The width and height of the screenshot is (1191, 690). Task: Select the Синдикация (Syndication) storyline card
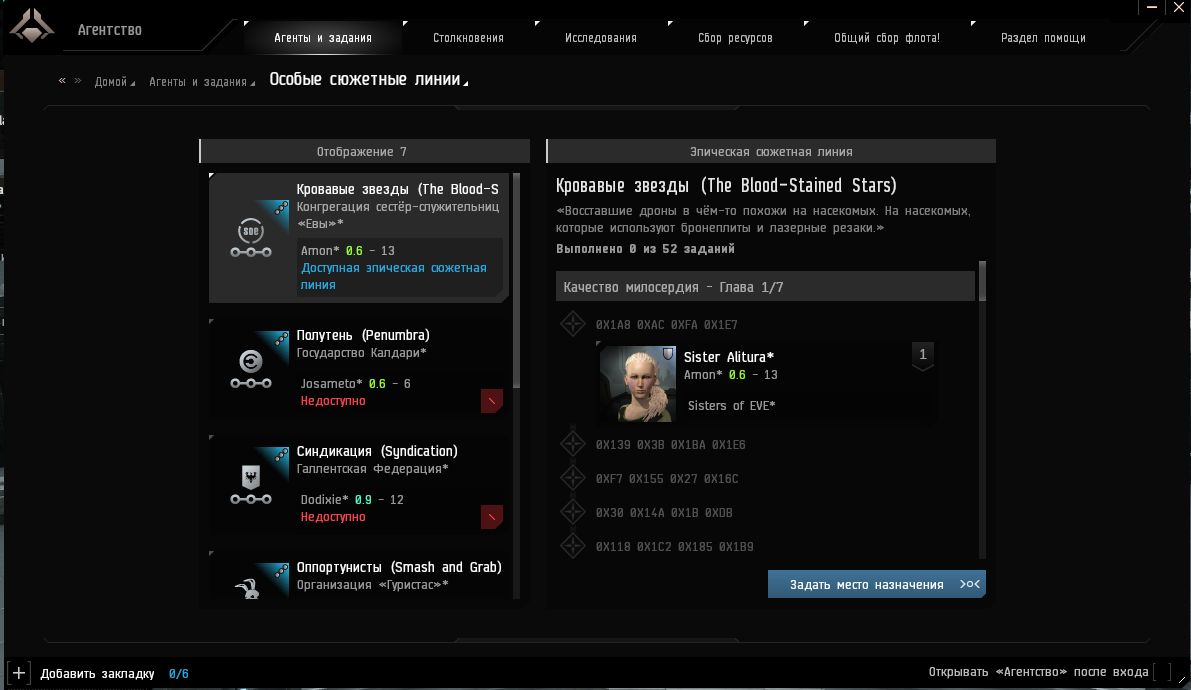pyautogui.click(x=359, y=485)
